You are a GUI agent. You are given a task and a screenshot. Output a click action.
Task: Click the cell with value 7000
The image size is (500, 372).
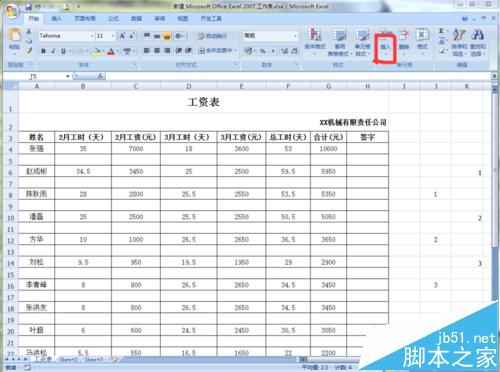pyautogui.click(x=136, y=149)
